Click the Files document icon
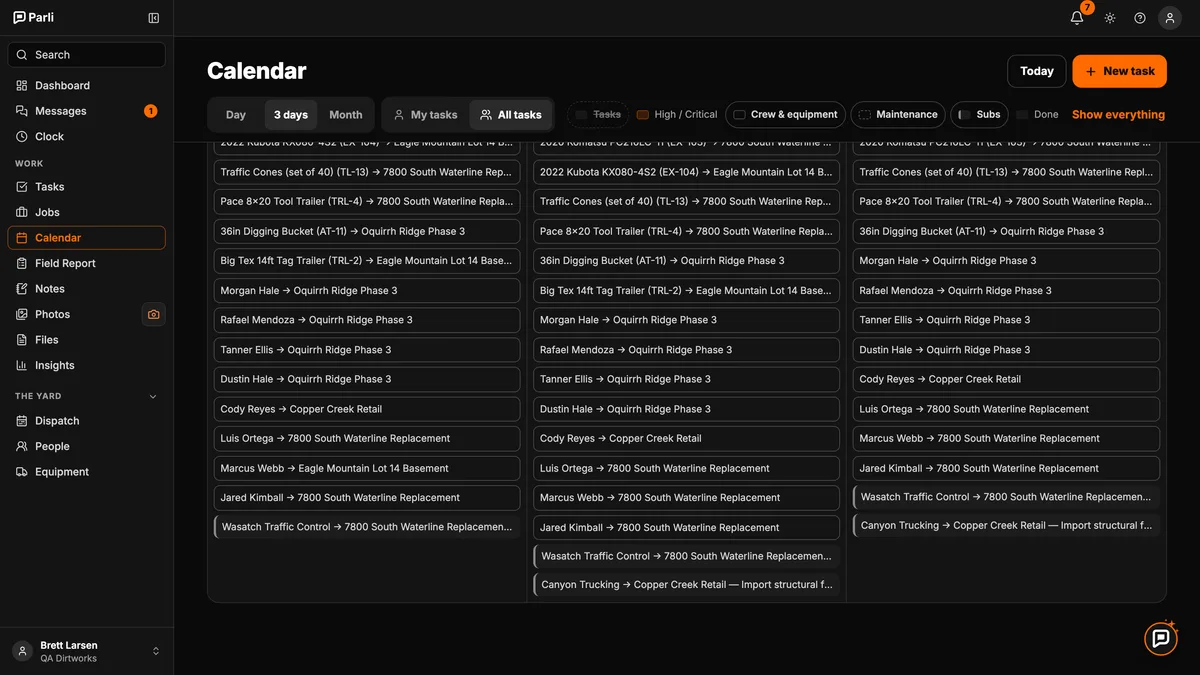Image resolution: width=1200 pixels, height=675 pixels. click(22, 340)
